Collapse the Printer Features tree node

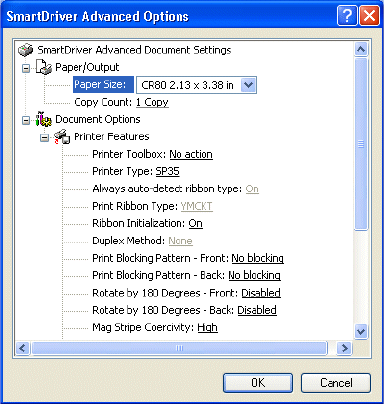(44, 138)
